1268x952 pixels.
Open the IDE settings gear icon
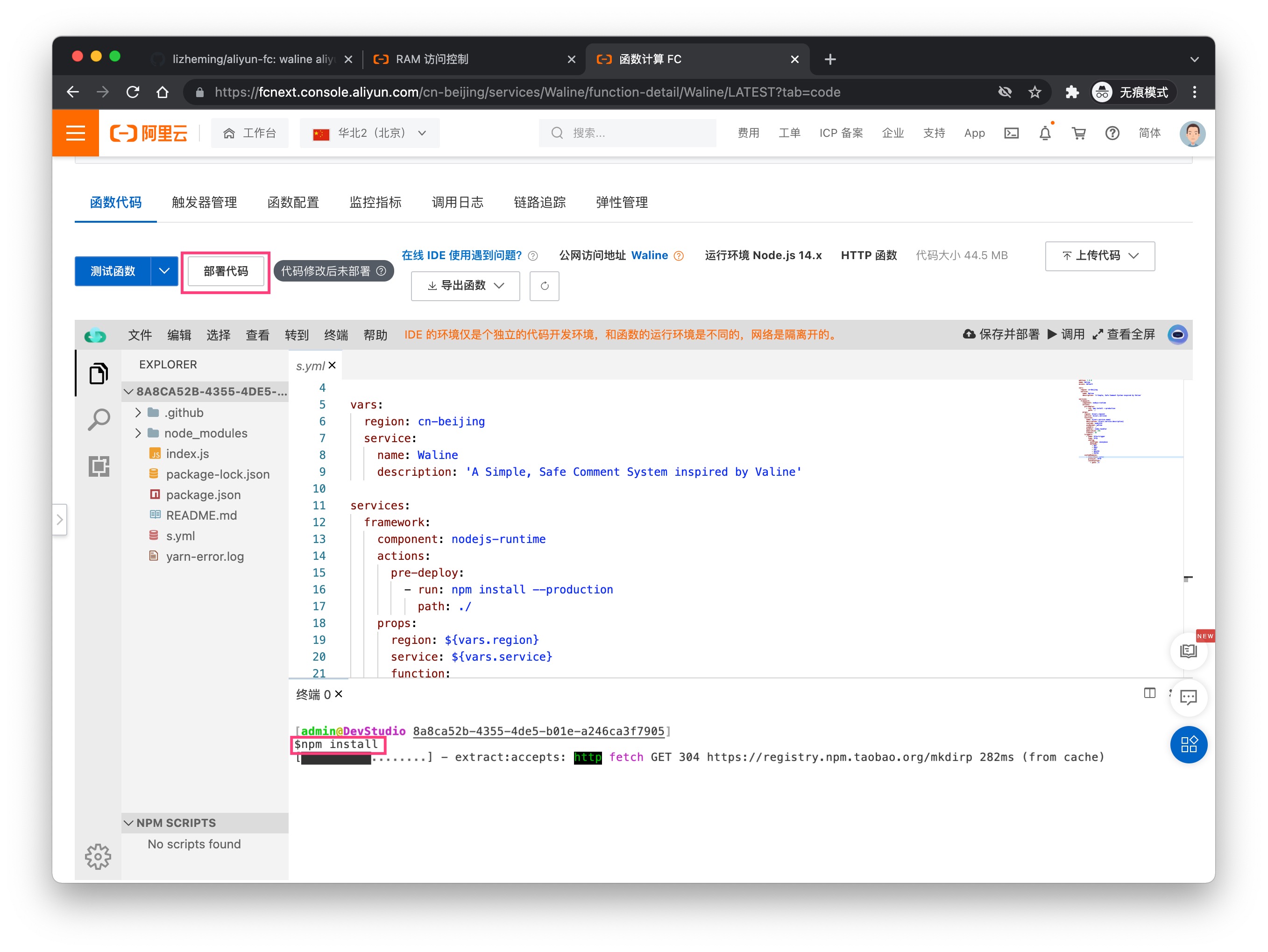(98, 856)
